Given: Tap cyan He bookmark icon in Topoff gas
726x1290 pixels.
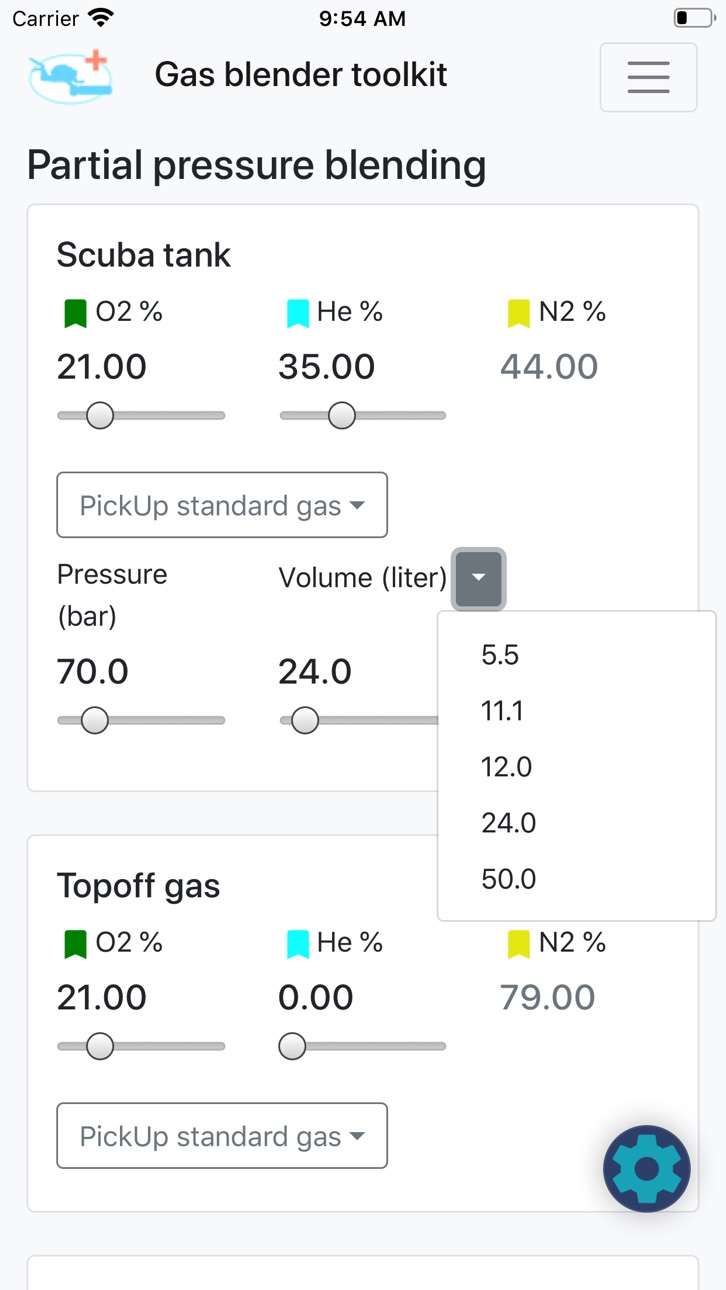Looking at the screenshot, I should click(x=297, y=945).
